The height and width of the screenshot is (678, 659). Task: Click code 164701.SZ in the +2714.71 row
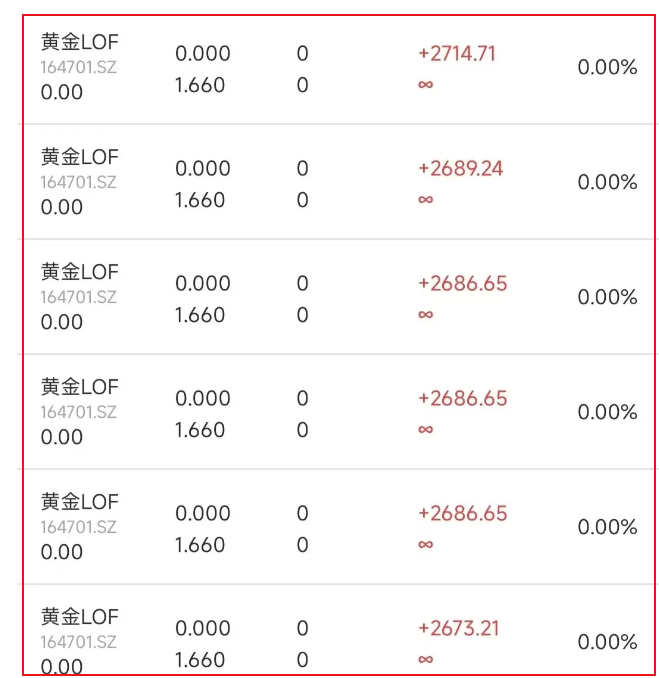[78, 67]
